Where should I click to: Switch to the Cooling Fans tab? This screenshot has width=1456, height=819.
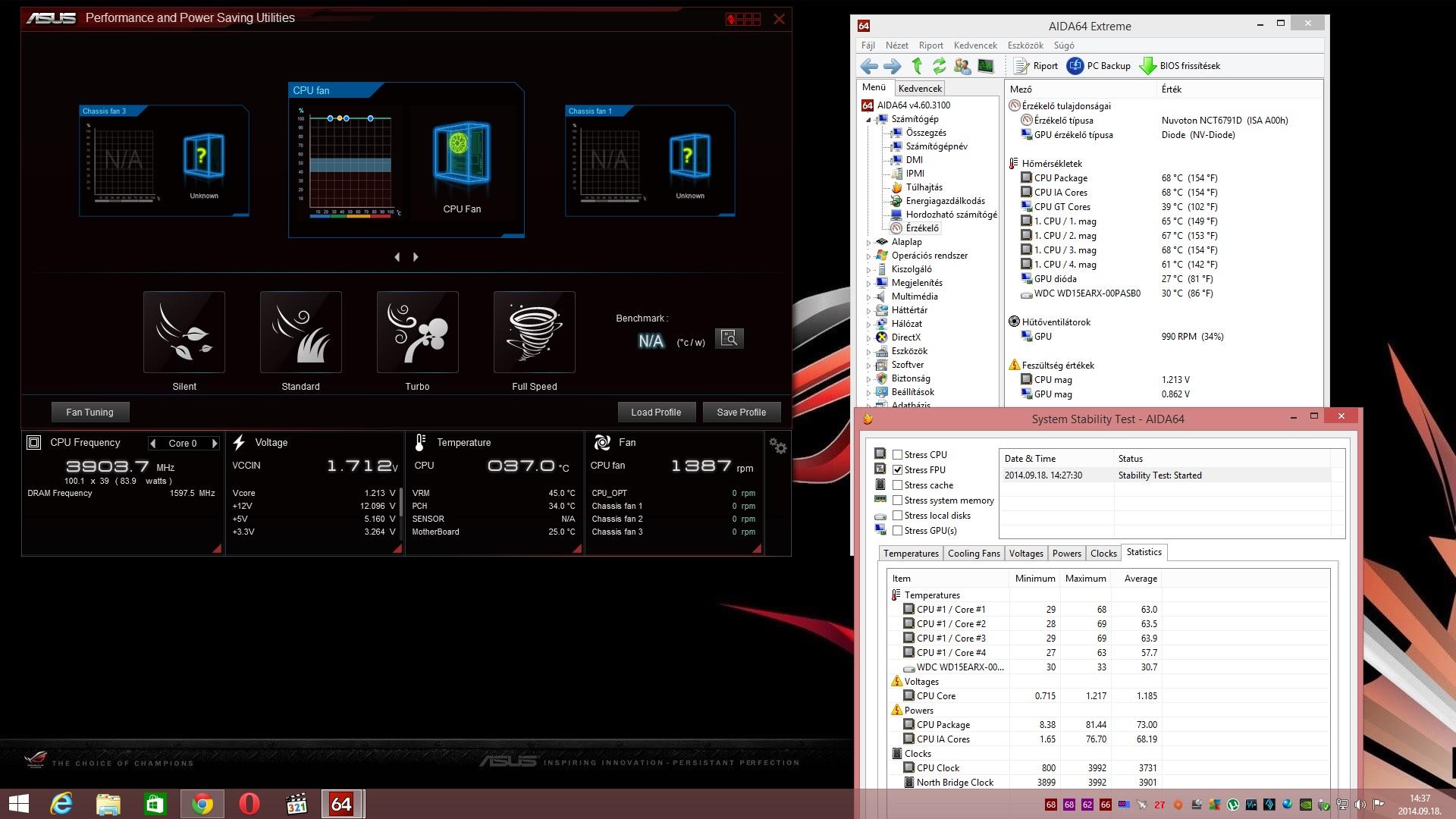pos(974,554)
